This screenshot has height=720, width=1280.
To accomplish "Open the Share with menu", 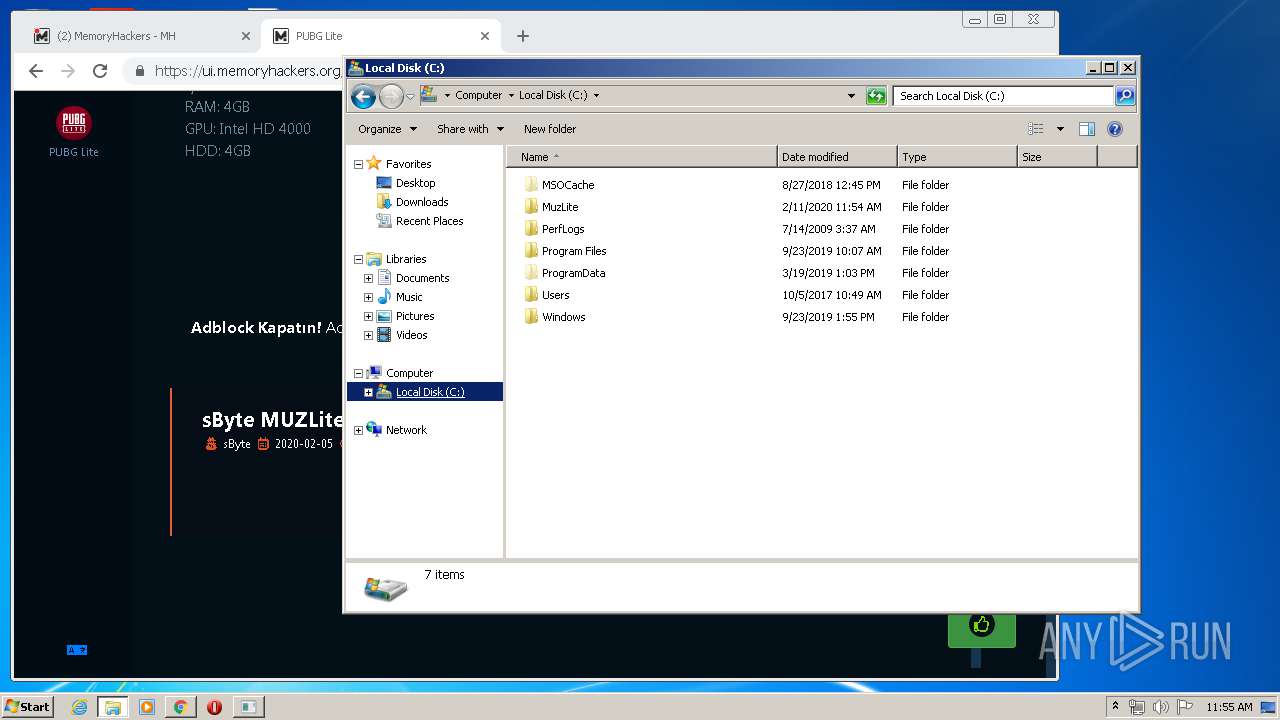I will (x=470, y=129).
